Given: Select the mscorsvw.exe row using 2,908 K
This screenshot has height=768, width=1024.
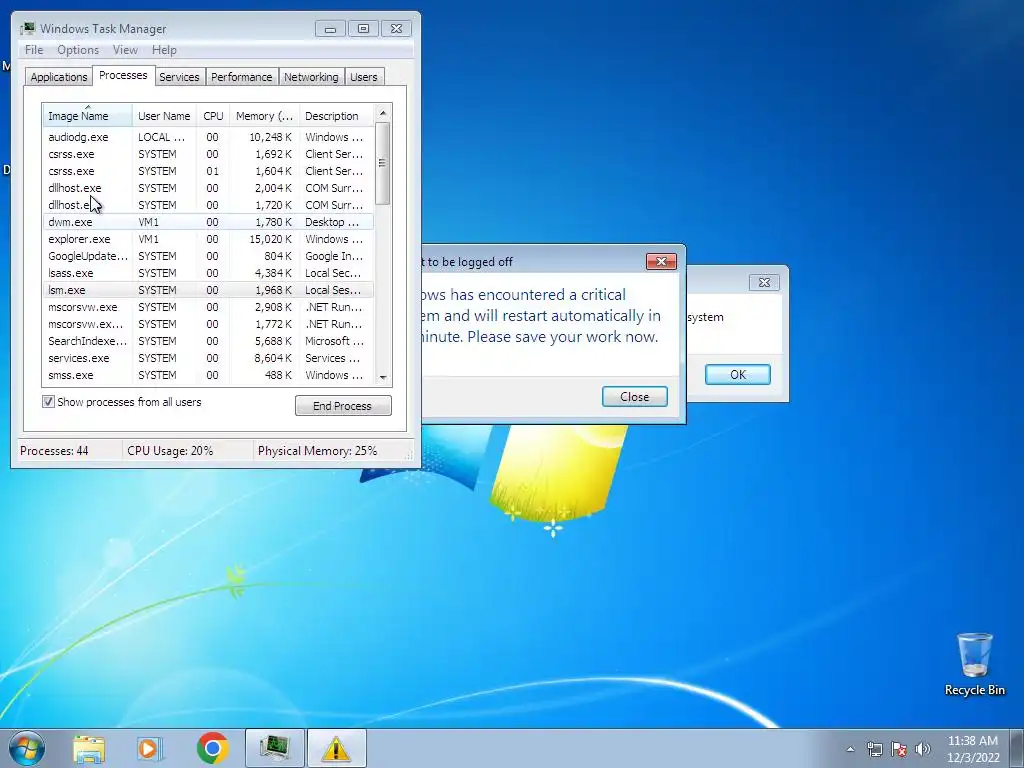Looking at the screenshot, I should [208, 307].
